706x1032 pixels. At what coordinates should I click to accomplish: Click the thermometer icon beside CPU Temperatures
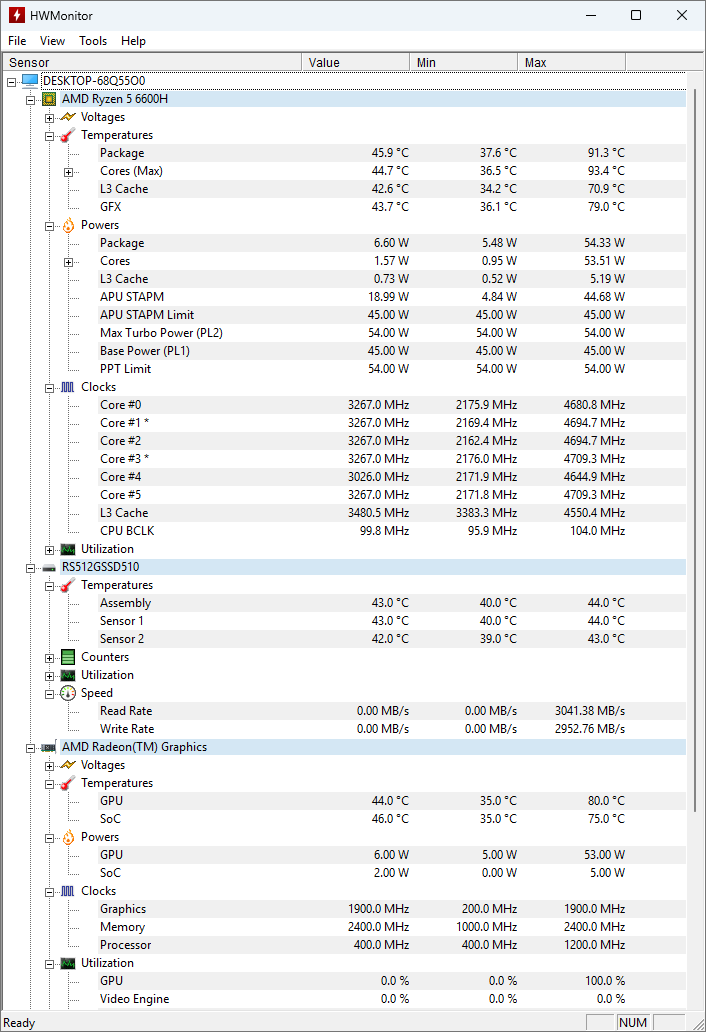click(68, 135)
